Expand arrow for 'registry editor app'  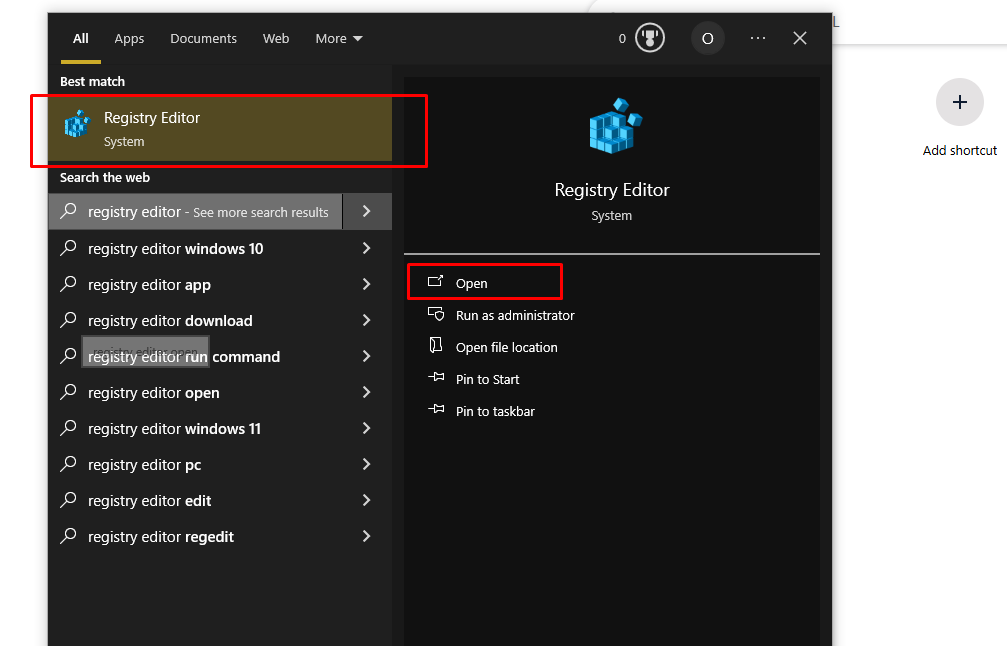tap(367, 284)
